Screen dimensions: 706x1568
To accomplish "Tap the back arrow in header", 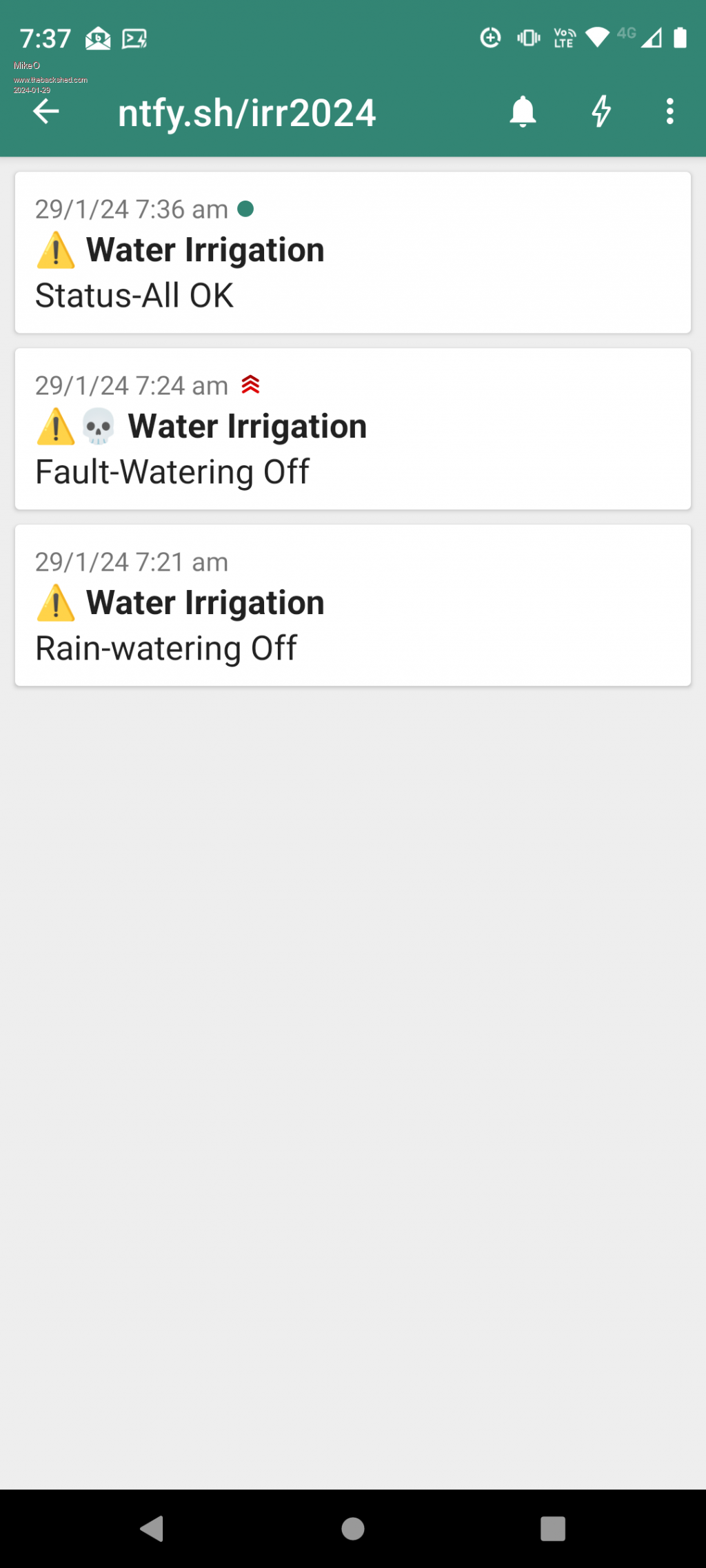I will (46, 112).
